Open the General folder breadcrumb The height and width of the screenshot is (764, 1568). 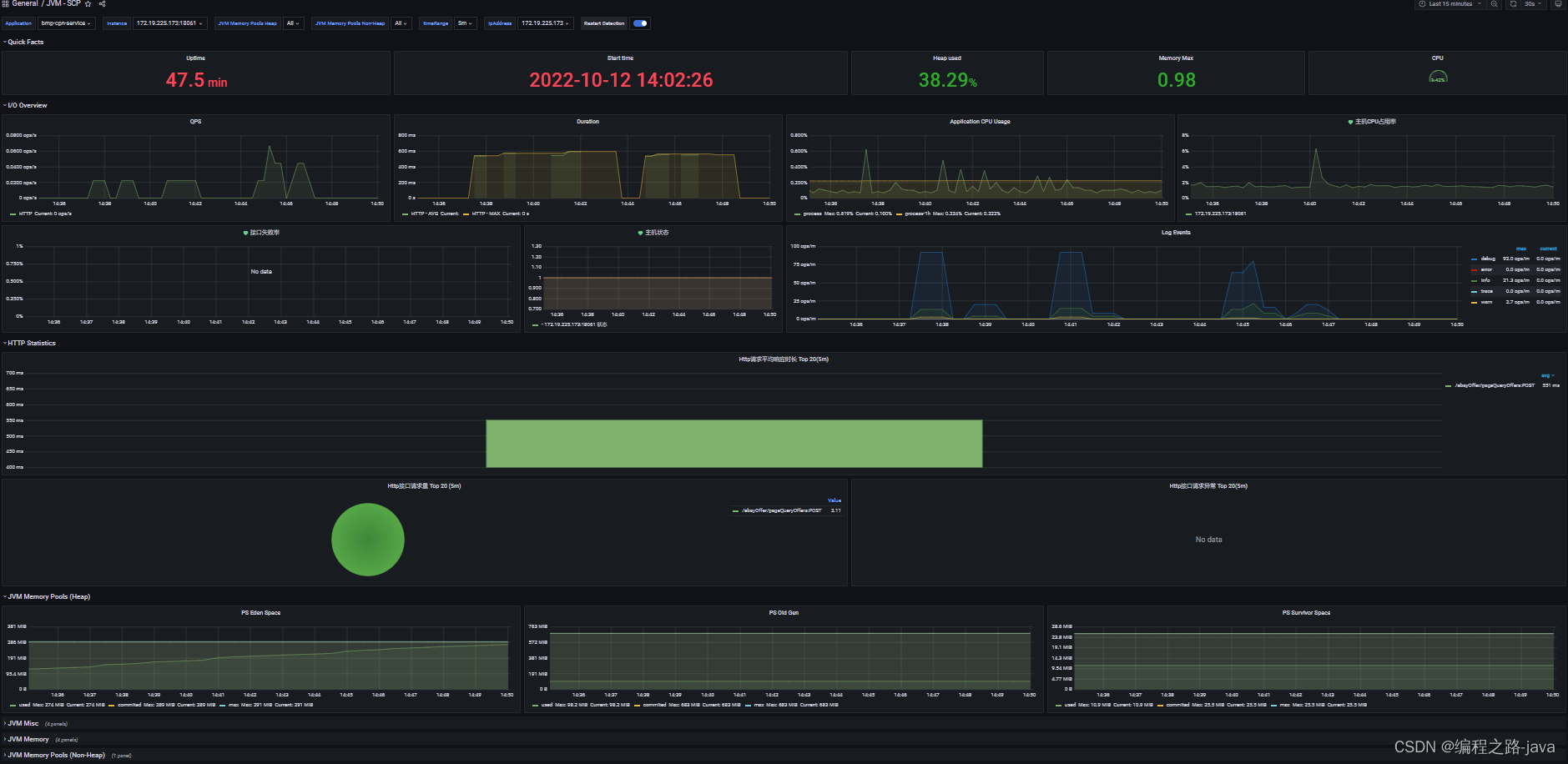tap(25, 3)
